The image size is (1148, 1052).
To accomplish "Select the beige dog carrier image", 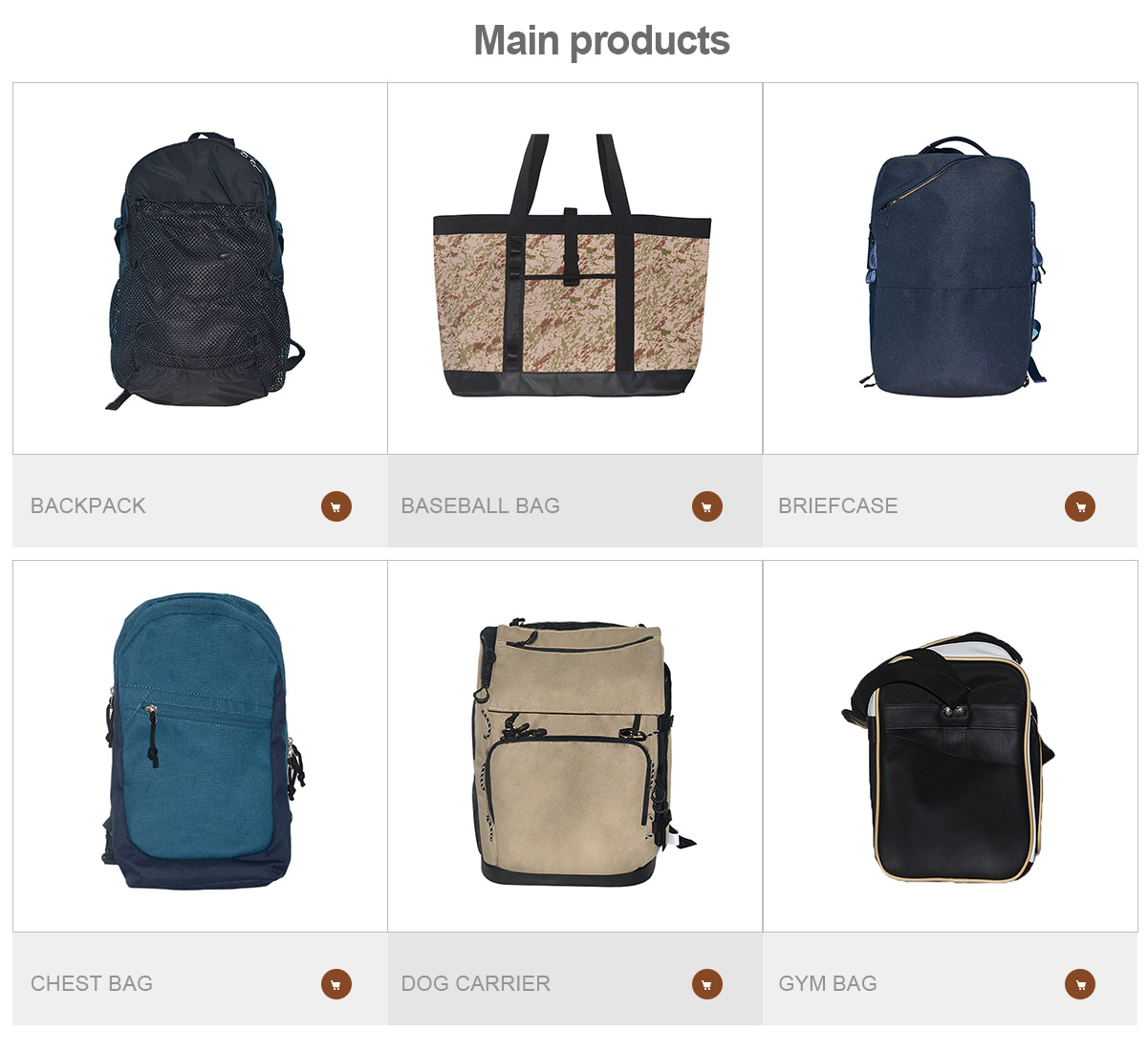I will click(x=580, y=752).
